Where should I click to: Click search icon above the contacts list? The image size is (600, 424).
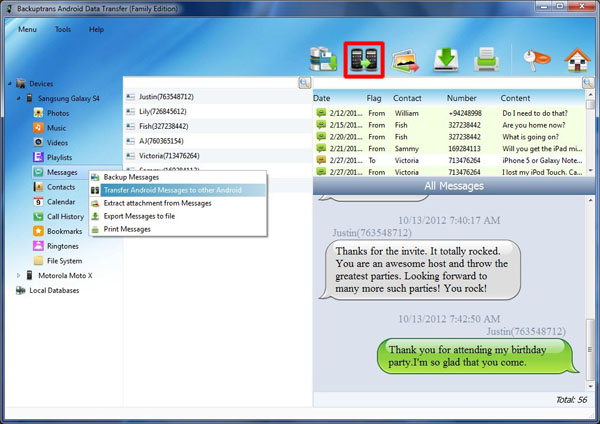(x=305, y=83)
